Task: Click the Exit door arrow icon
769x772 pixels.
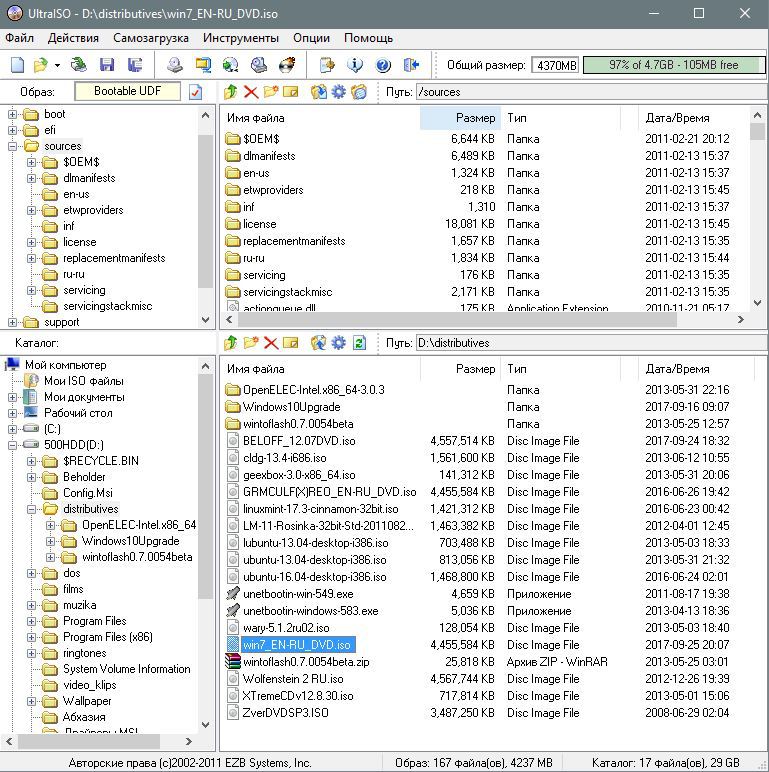Action: (411, 65)
